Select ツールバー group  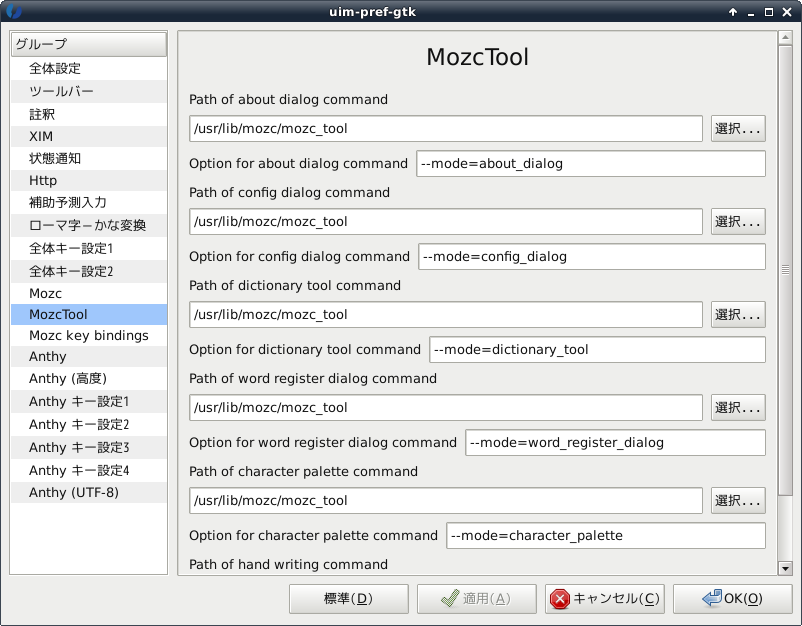tap(88, 91)
